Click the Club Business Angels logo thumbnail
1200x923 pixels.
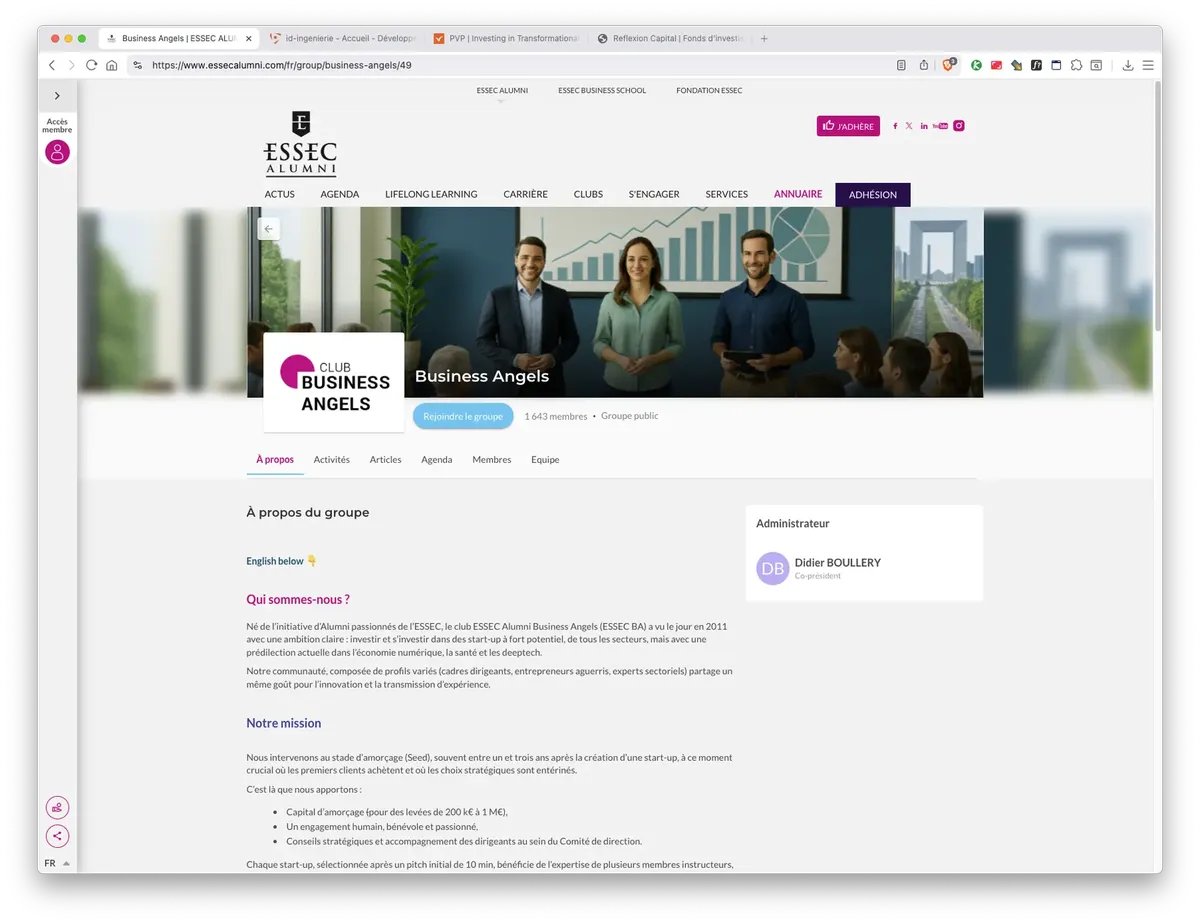pos(334,382)
